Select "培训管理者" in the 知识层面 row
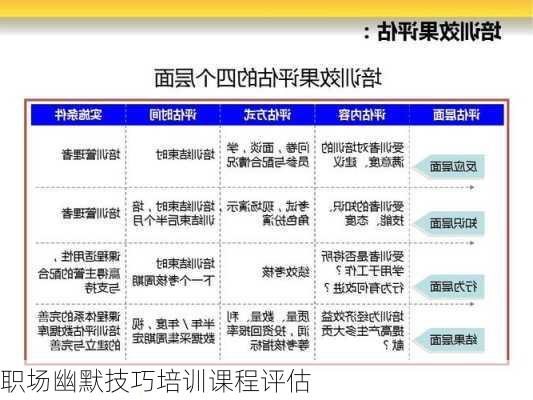 click(x=91, y=213)
